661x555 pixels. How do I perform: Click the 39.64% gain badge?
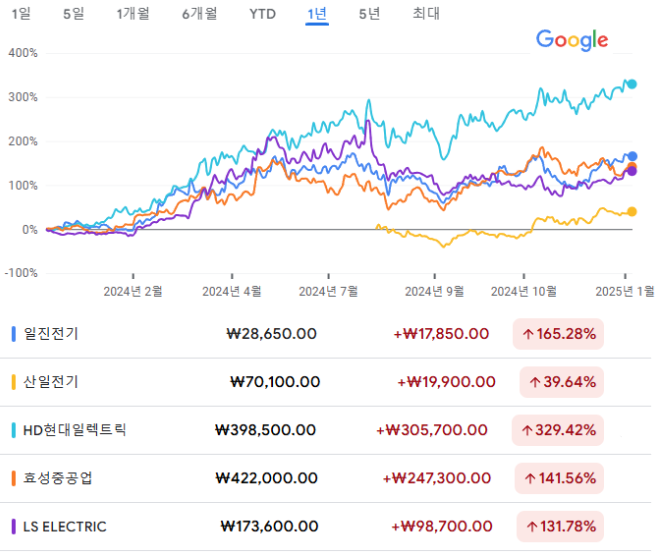coord(562,382)
